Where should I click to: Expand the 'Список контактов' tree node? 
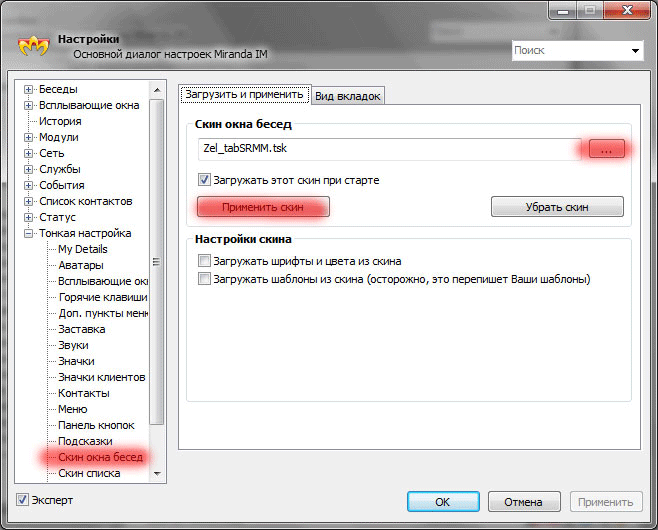(x=28, y=201)
